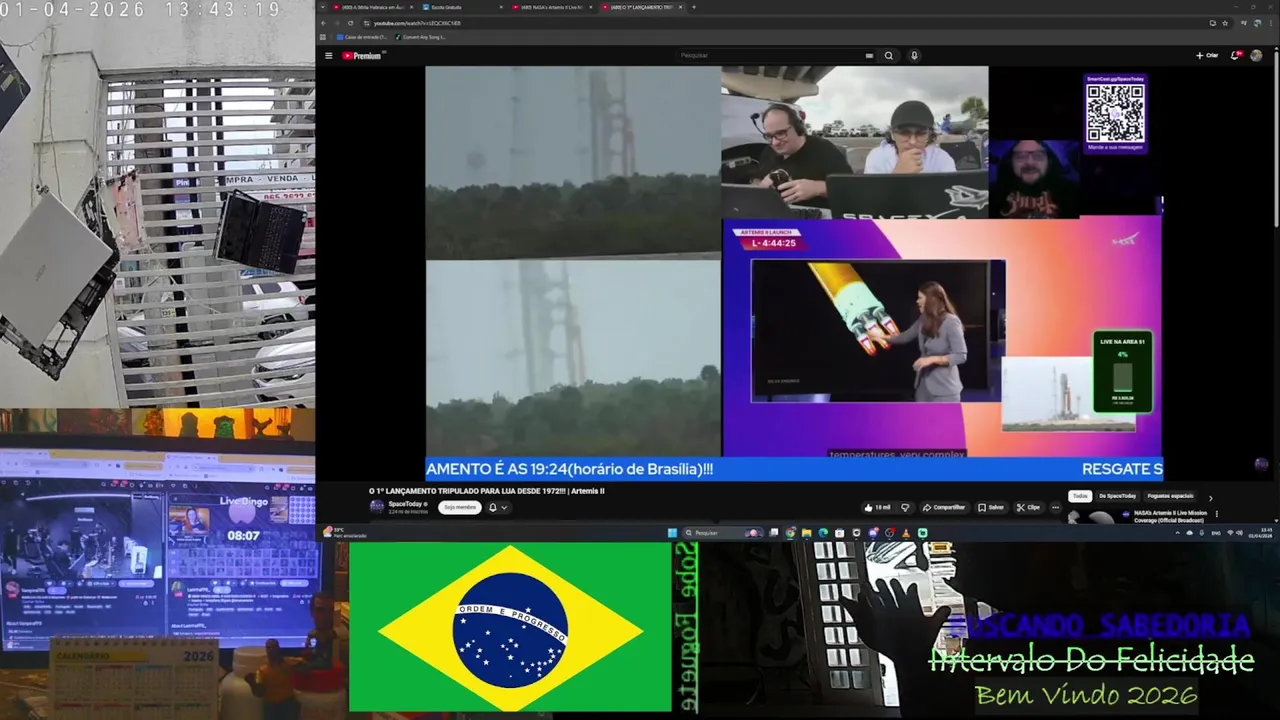Open the Convert Any Song bookmark
Image resolution: width=1280 pixels, height=720 pixels.
pos(420,37)
